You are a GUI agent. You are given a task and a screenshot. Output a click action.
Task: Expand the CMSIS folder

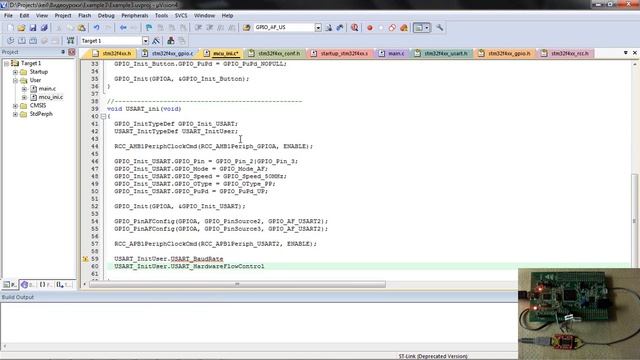(x=15, y=106)
